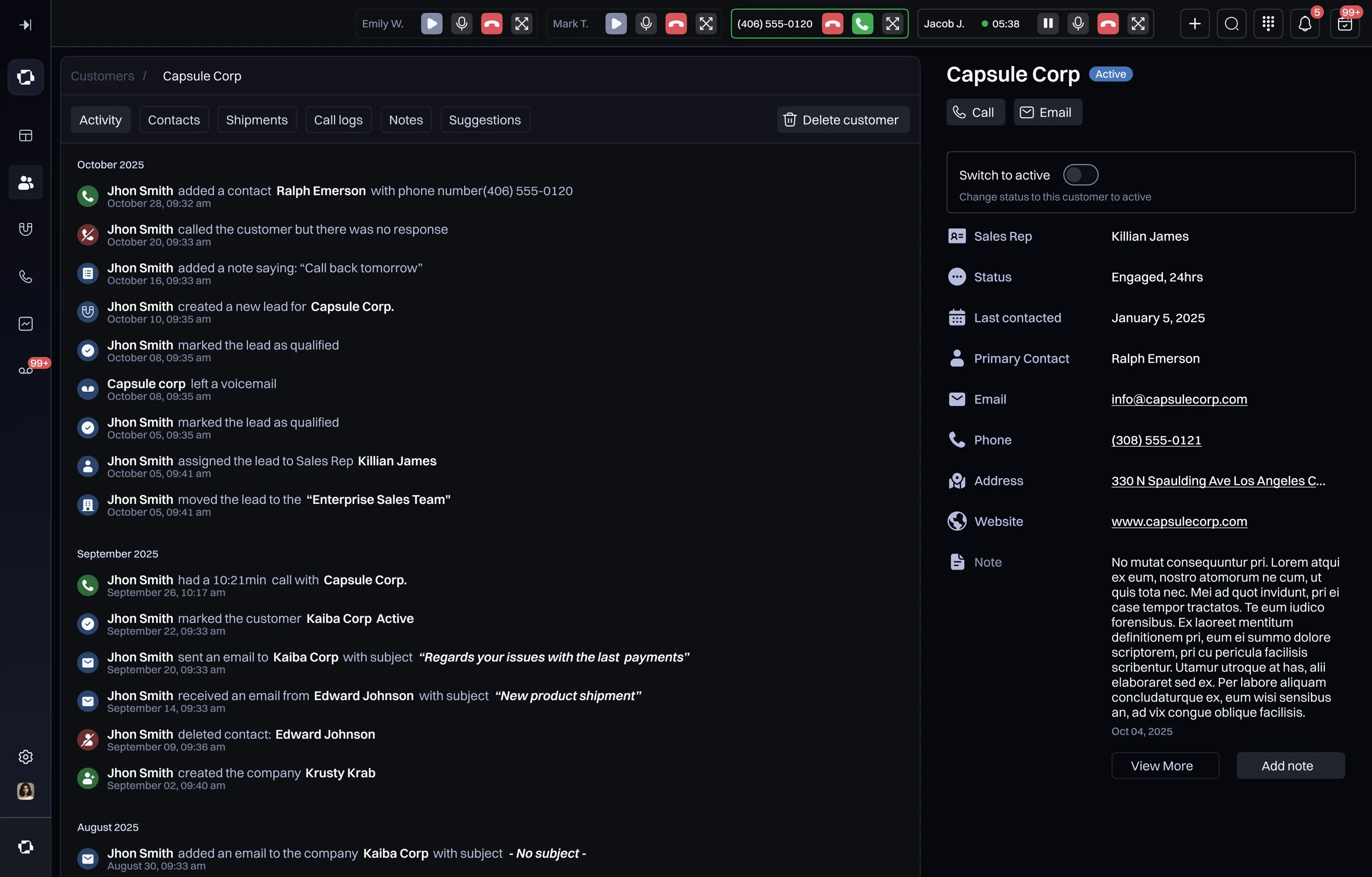Image resolution: width=1372 pixels, height=877 pixels.
Task: Resume Mark T. call with play button
Action: tap(616, 24)
